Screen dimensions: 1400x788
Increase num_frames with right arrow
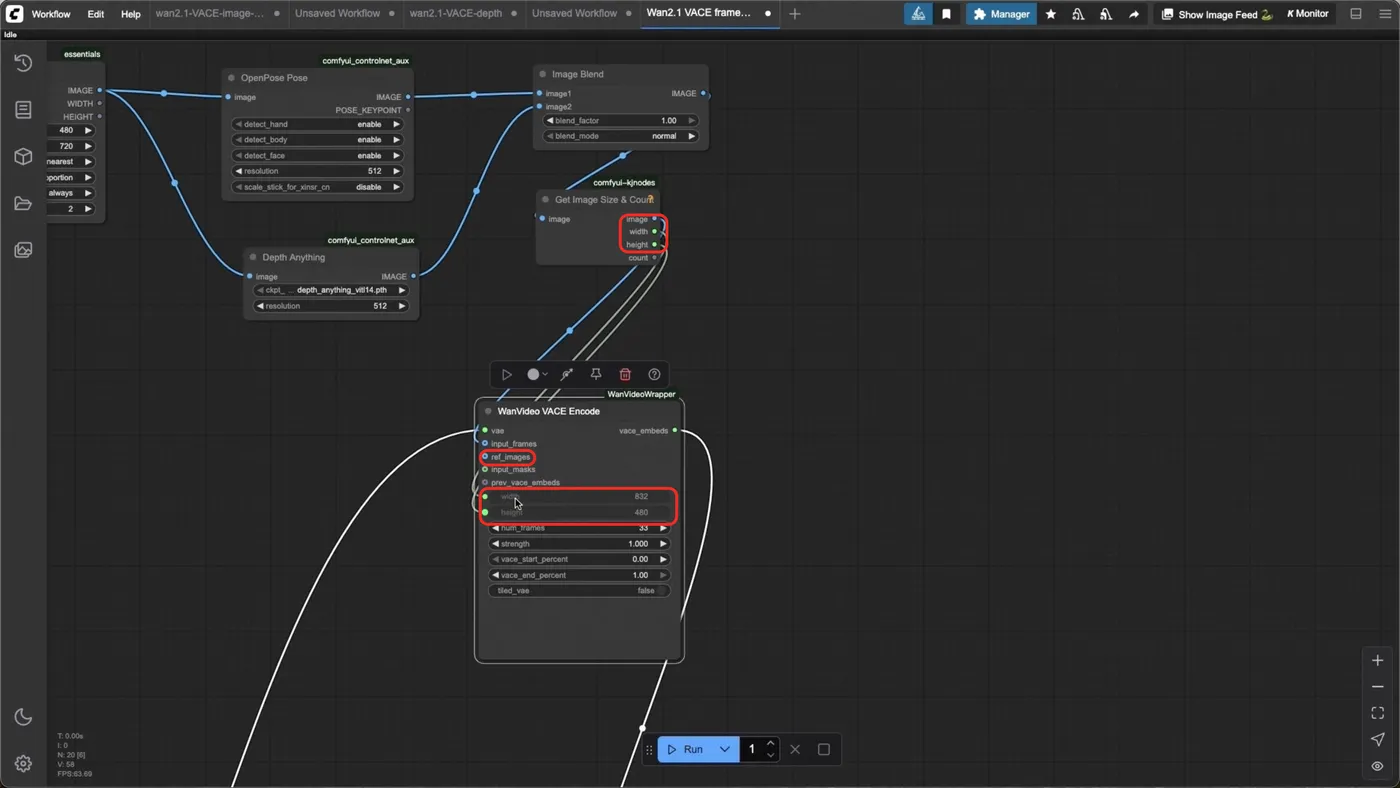(663, 528)
